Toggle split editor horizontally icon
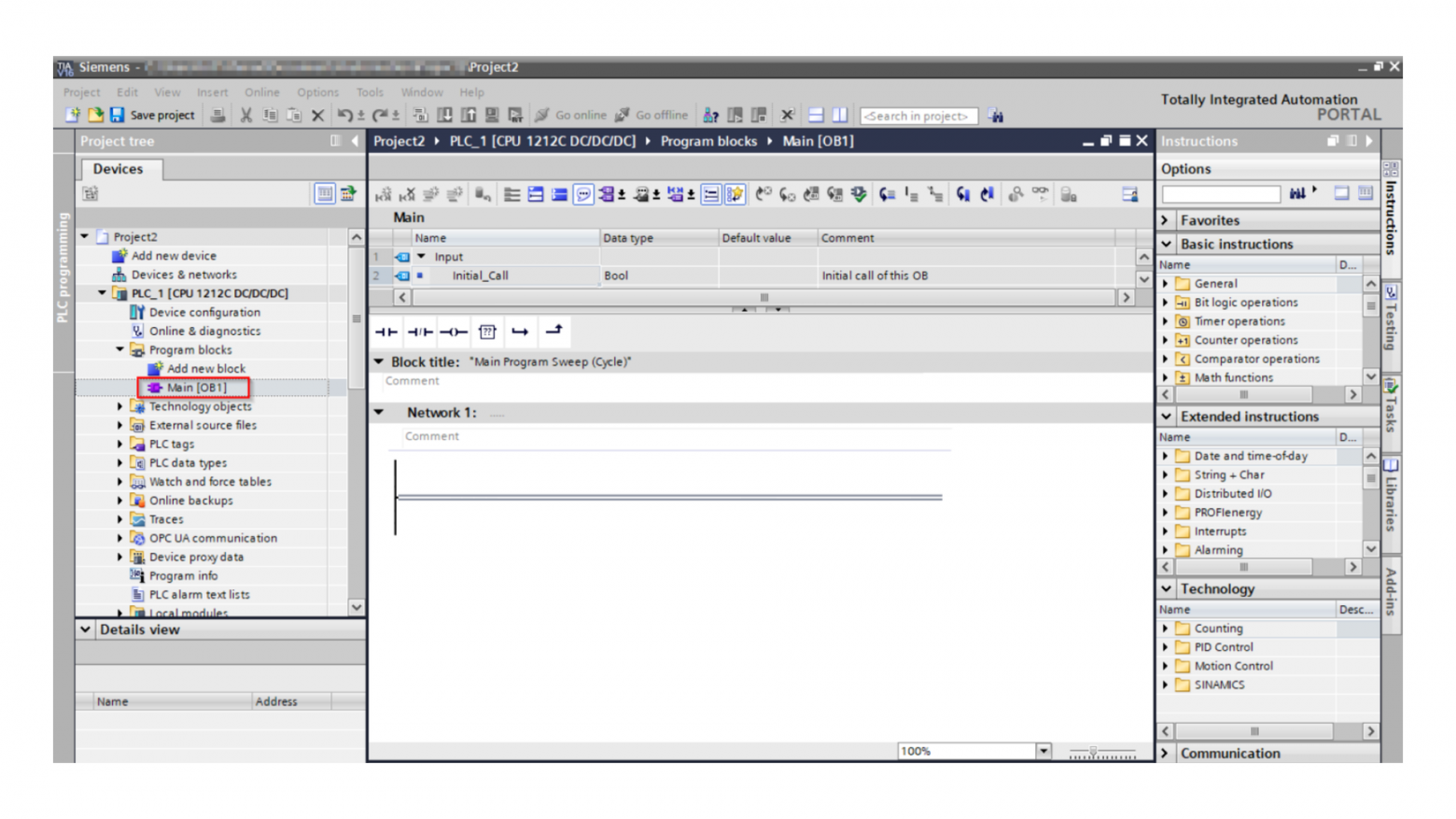 coord(816,115)
